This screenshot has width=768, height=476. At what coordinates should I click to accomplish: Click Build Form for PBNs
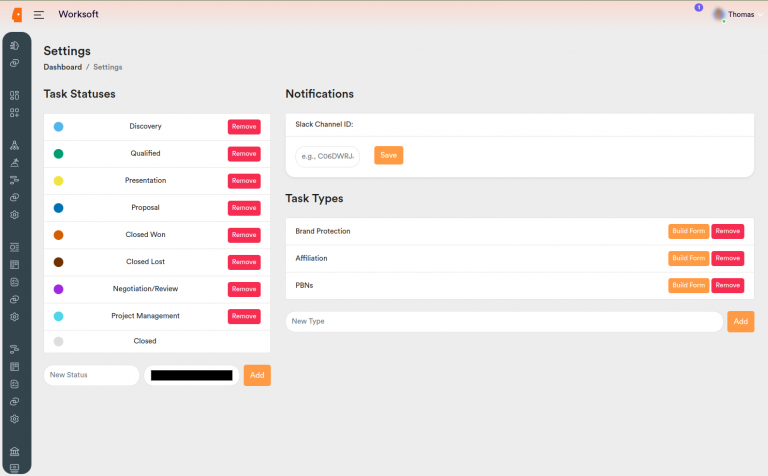coord(688,286)
